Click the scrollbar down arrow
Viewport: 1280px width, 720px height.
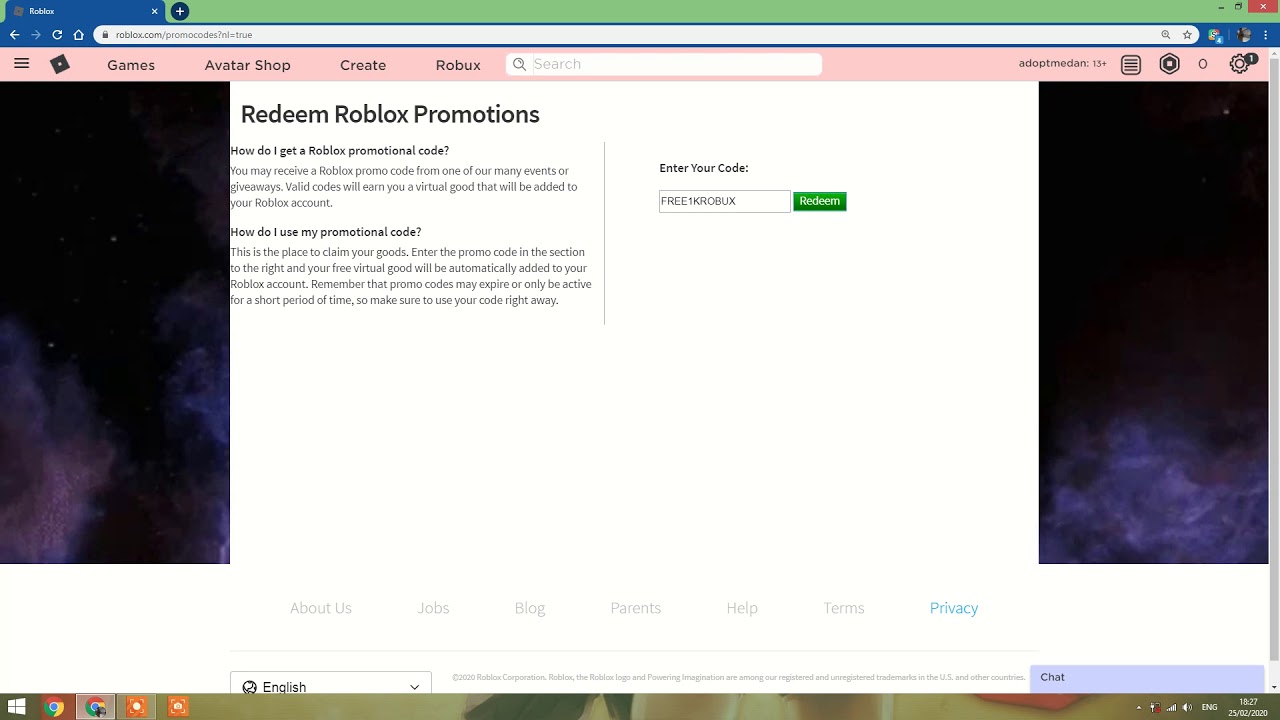[x=1274, y=687]
